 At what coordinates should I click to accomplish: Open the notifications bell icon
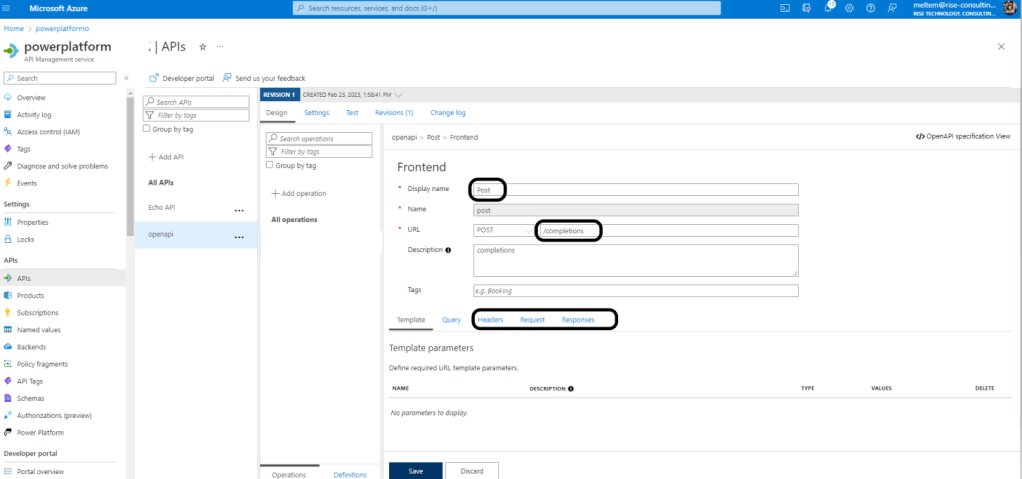[x=828, y=8]
